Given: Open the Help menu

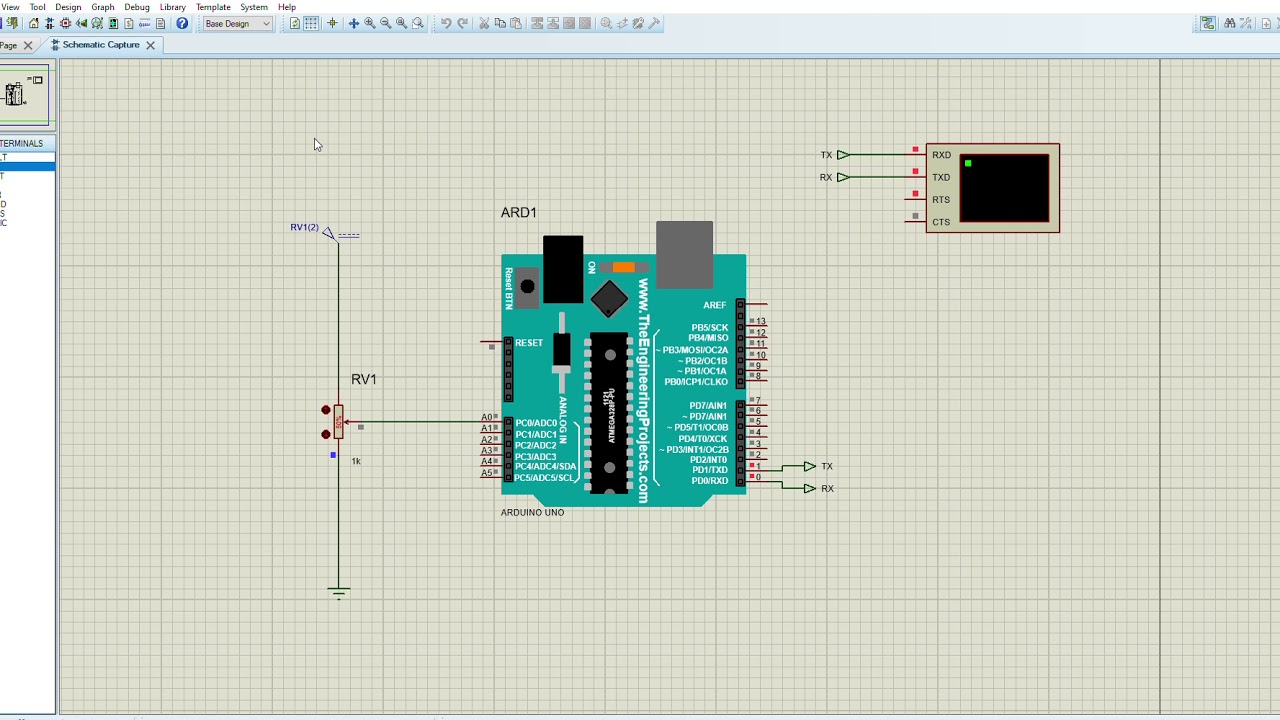Looking at the screenshot, I should pyautogui.click(x=287, y=7).
